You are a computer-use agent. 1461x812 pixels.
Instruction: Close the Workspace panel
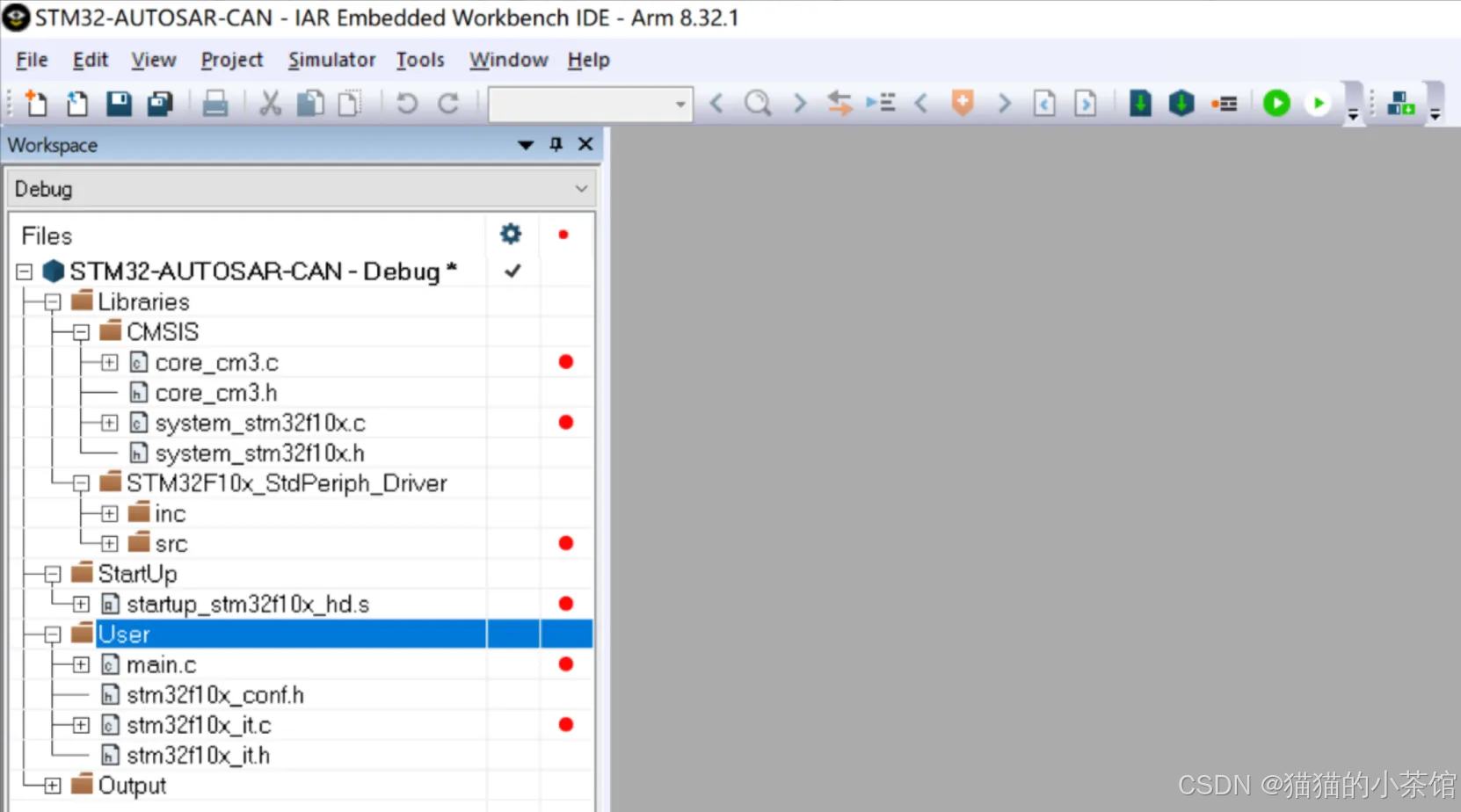click(x=585, y=144)
